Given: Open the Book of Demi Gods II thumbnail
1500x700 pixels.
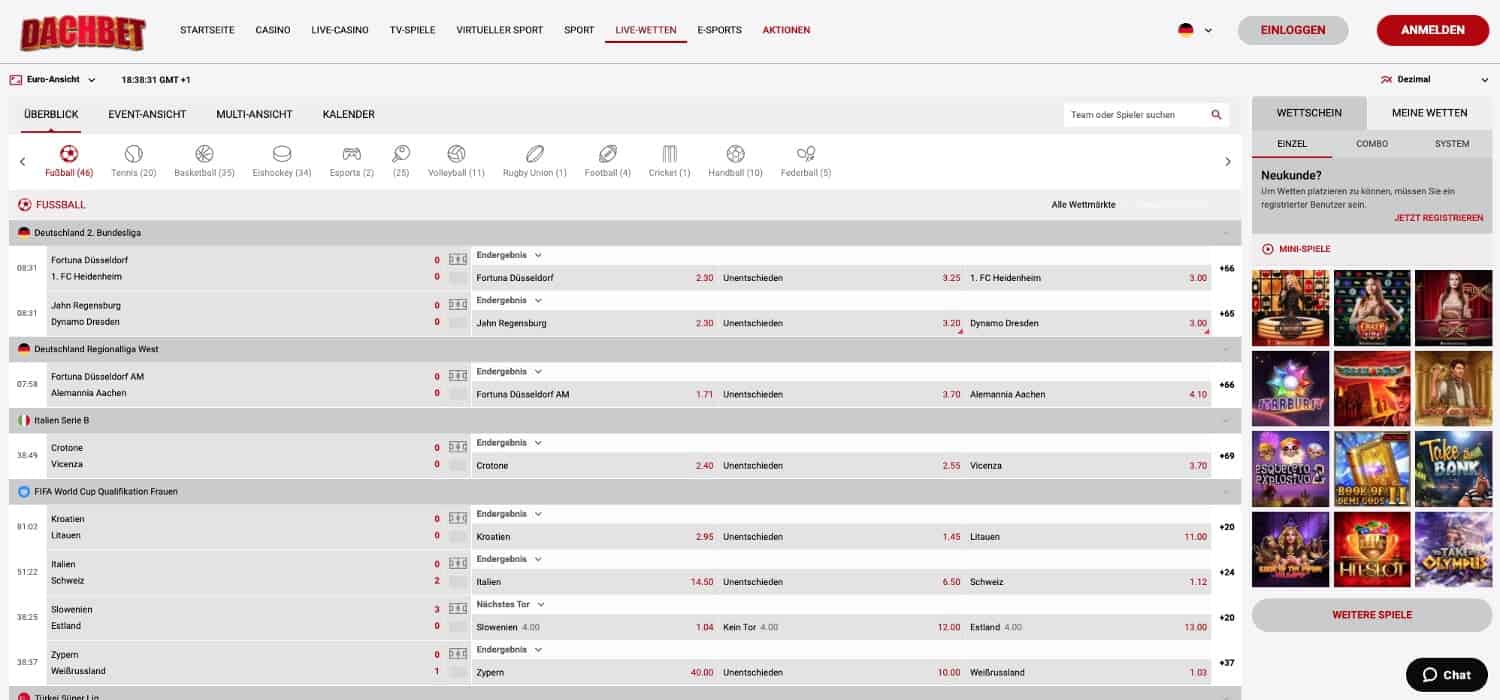Looking at the screenshot, I should tap(1372, 469).
